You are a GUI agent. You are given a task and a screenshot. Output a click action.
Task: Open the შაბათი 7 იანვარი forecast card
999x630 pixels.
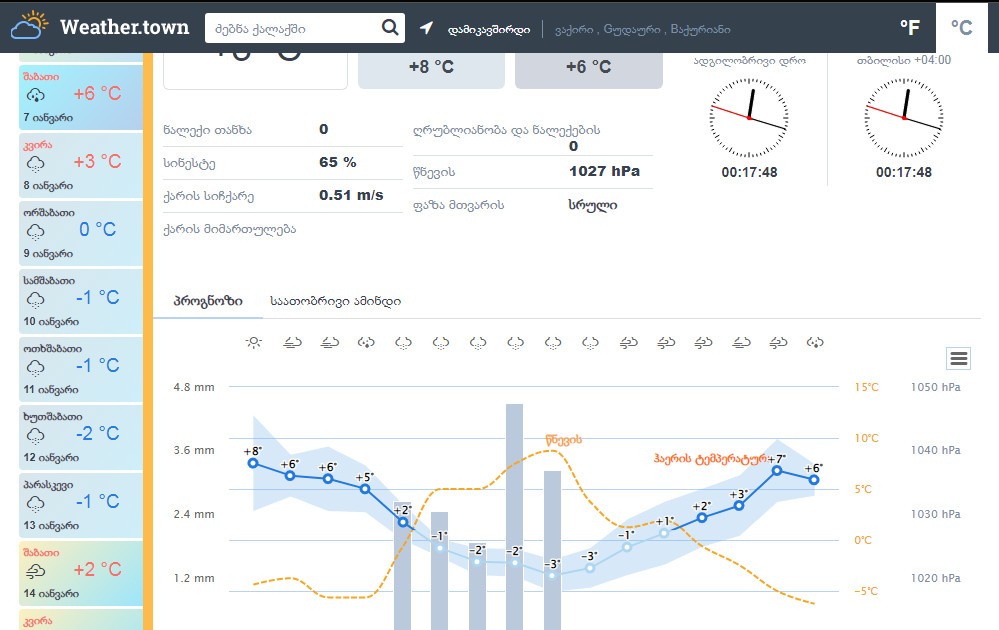coord(81,97)
